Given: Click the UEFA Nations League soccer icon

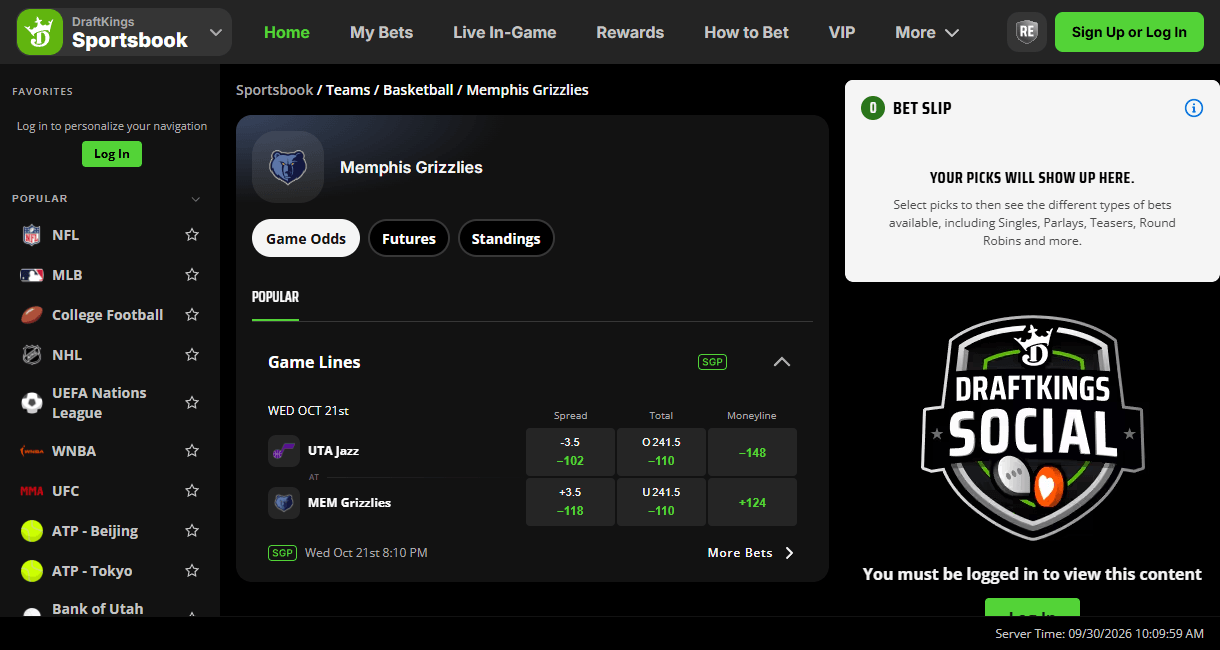Looking at the screenshot, I should pos(32,403).
